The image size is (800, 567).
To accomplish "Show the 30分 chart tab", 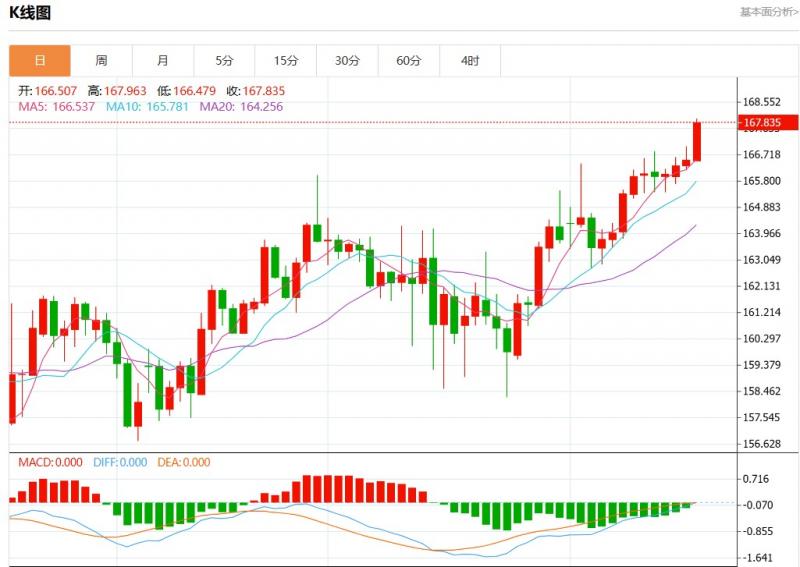I will (x=347, y=61).
